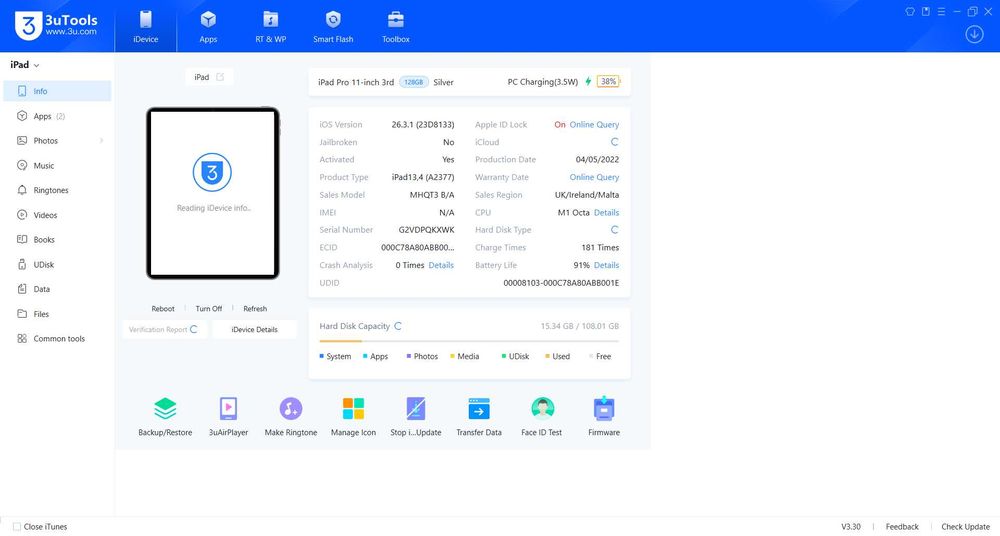Image resolution: width=1000 pixels, height=536 pixels.
Task: Click the UDID value text
Action: pos(561,283)
